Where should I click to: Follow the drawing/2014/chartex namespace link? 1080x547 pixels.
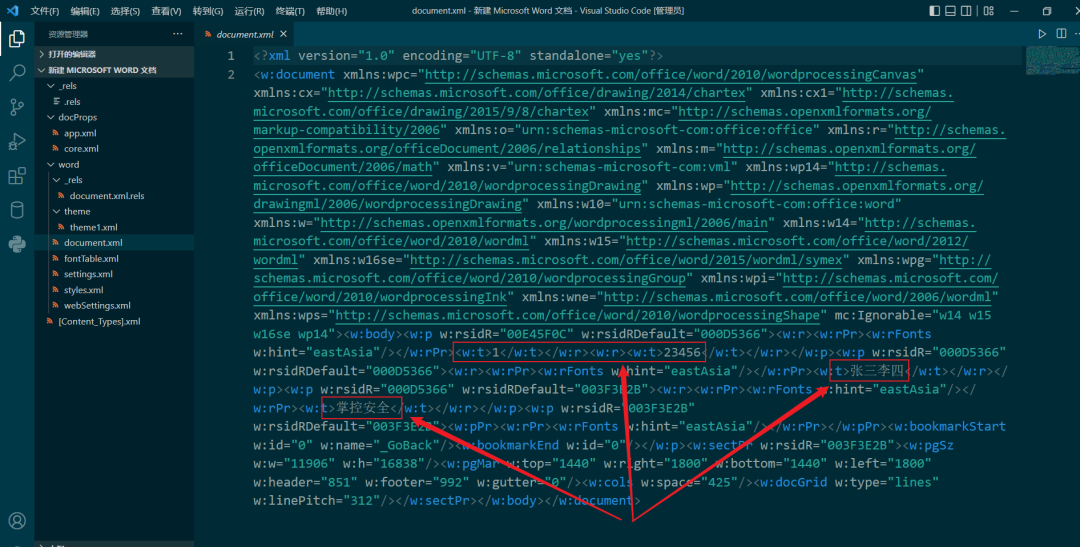pyautogui.click(x=537, y=93)
